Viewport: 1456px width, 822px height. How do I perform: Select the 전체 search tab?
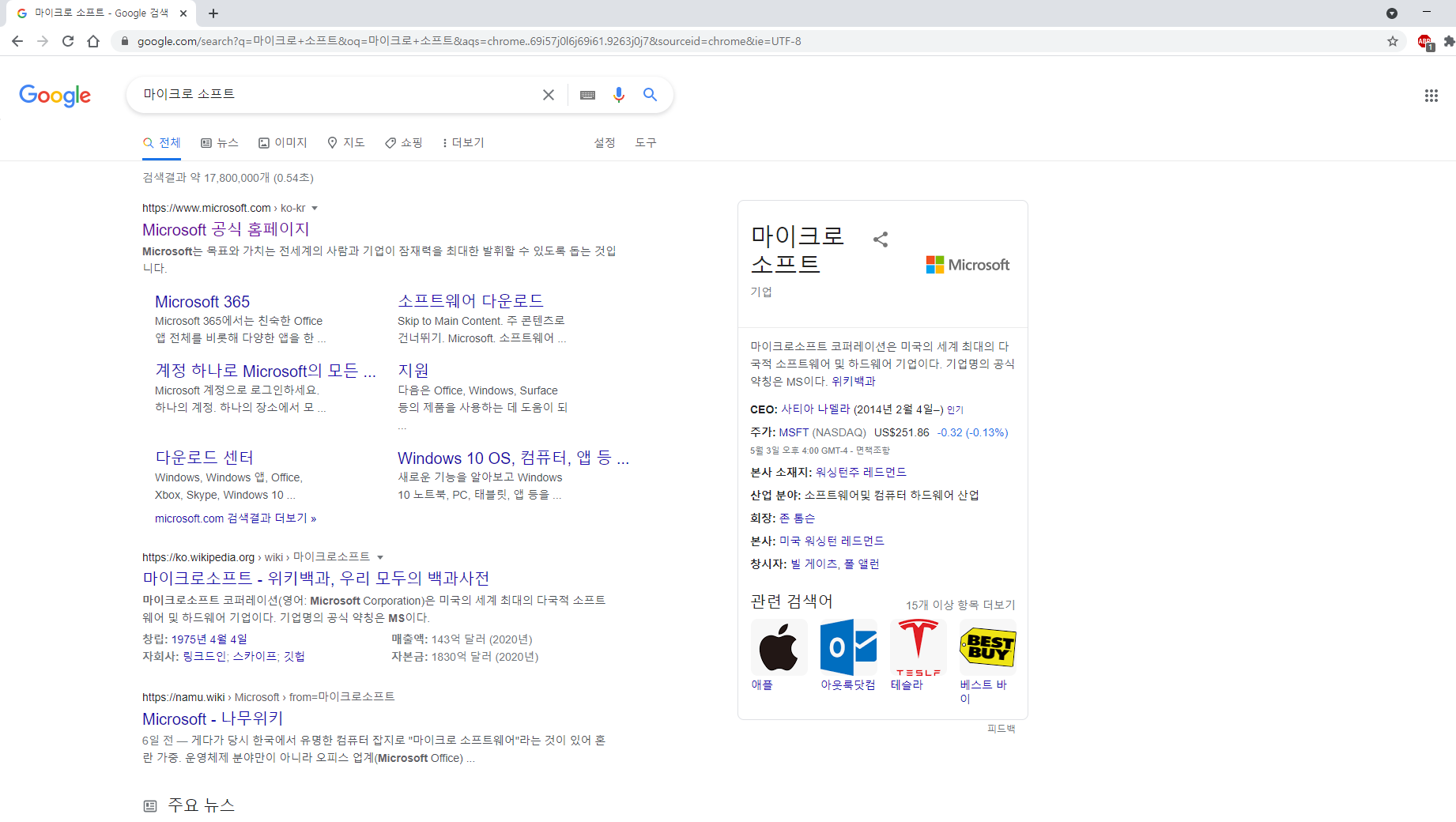[x=162, y=143]
